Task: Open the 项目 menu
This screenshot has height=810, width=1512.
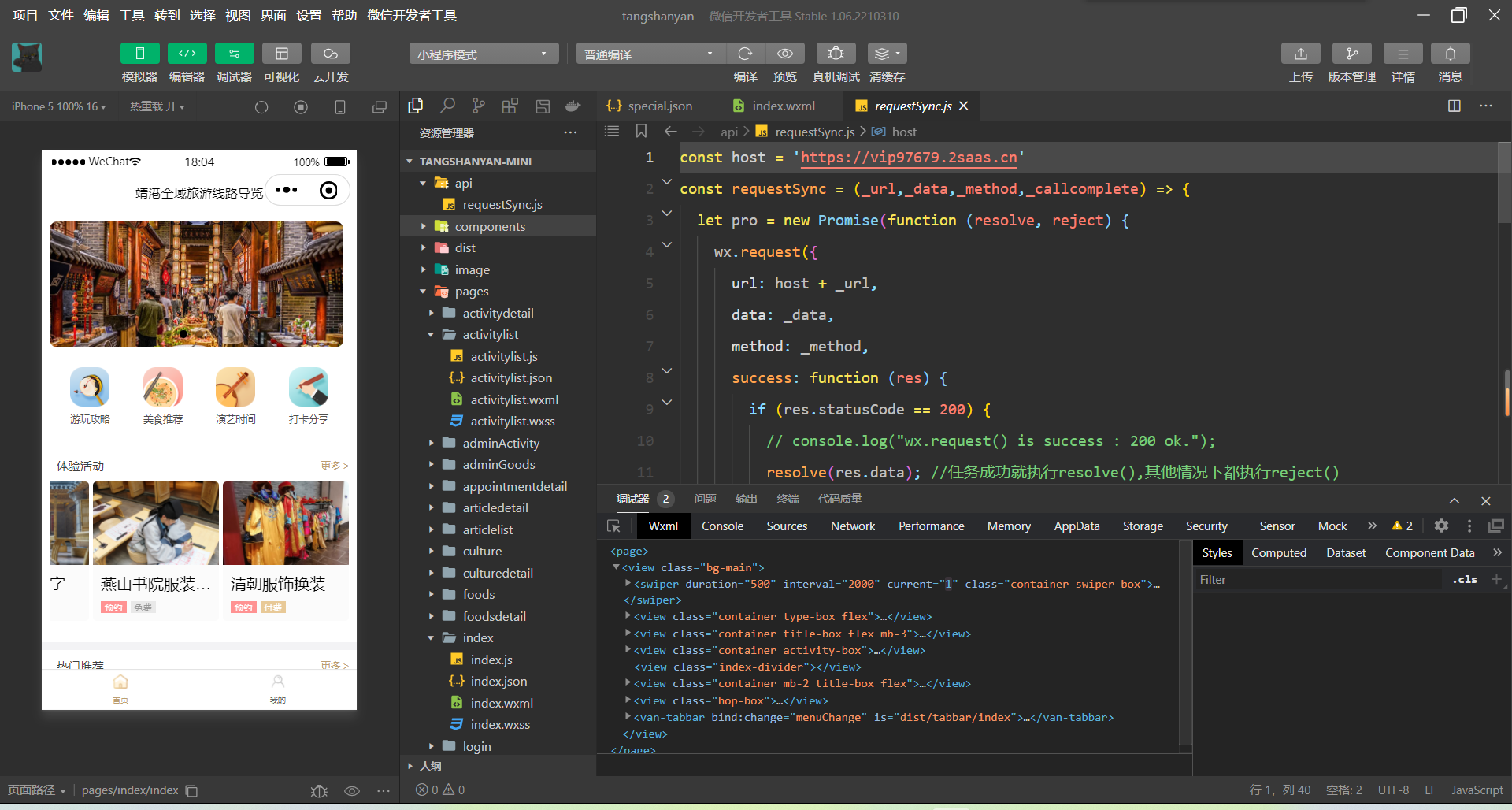Action: click(x=25, y=16)
